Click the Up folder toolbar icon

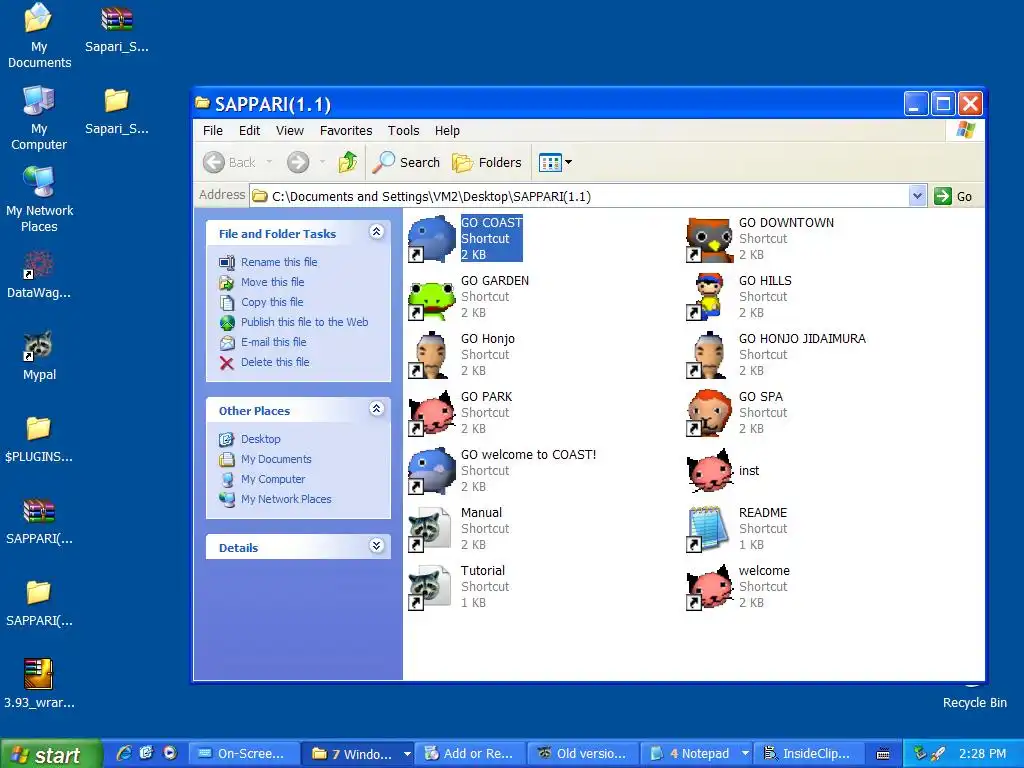[x=347, y=162]
